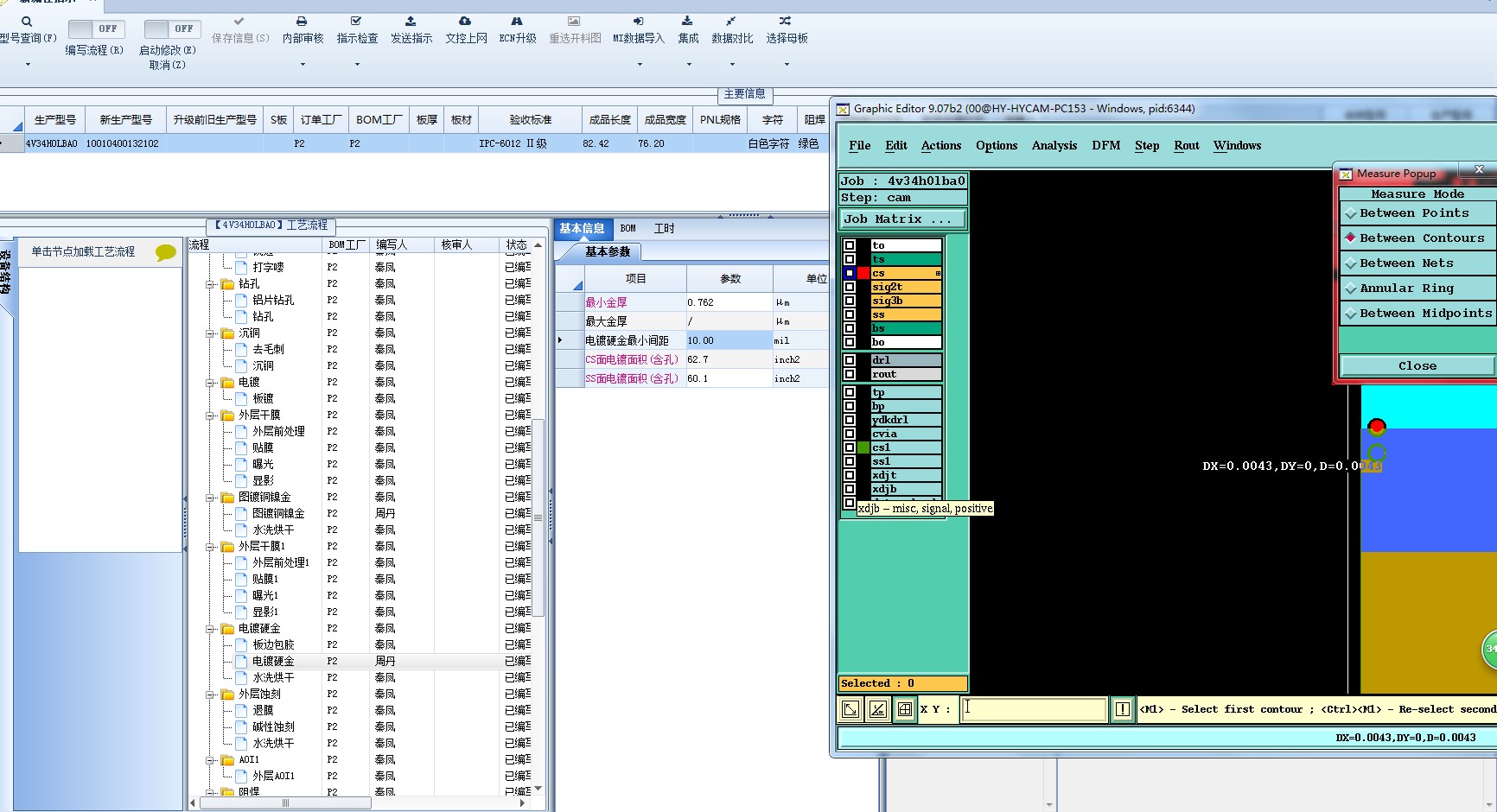Open the 指示检查 dropdown arrow
The image size is (1497, 812).
357,65
